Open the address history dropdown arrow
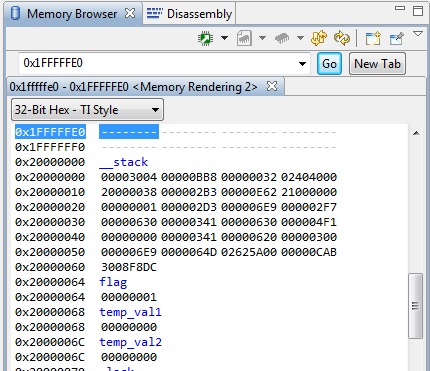The height and width of the screenshot is (371, 430). (x=302, y=63)
